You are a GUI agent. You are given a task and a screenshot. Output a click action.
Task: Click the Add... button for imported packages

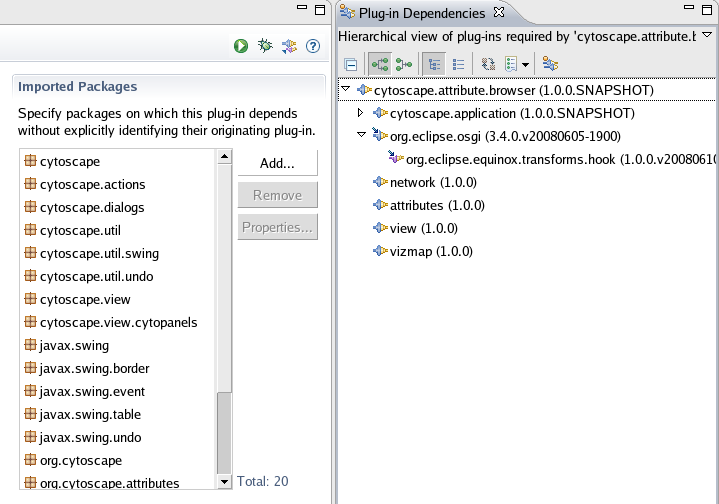(277, 163)
